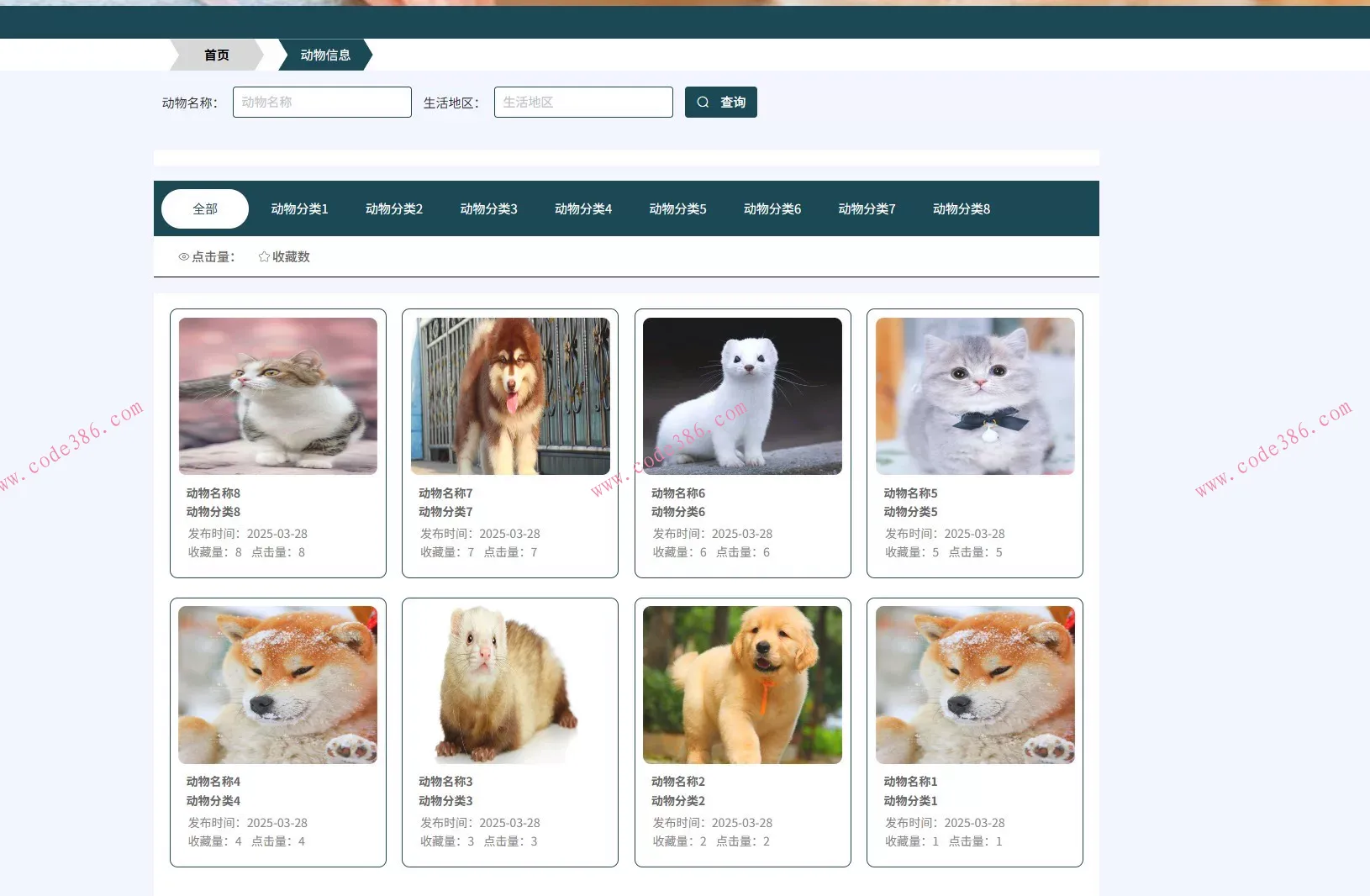Open the 动物名称8 cat thumbnail
The width and height of the screenshot is (1370, 896).
(277, 395)
